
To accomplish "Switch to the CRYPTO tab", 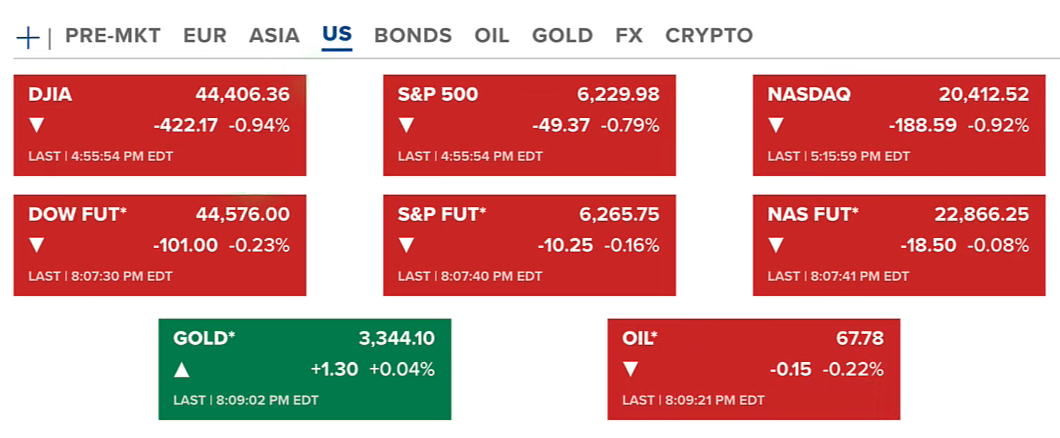I will (x=709, y=36).
